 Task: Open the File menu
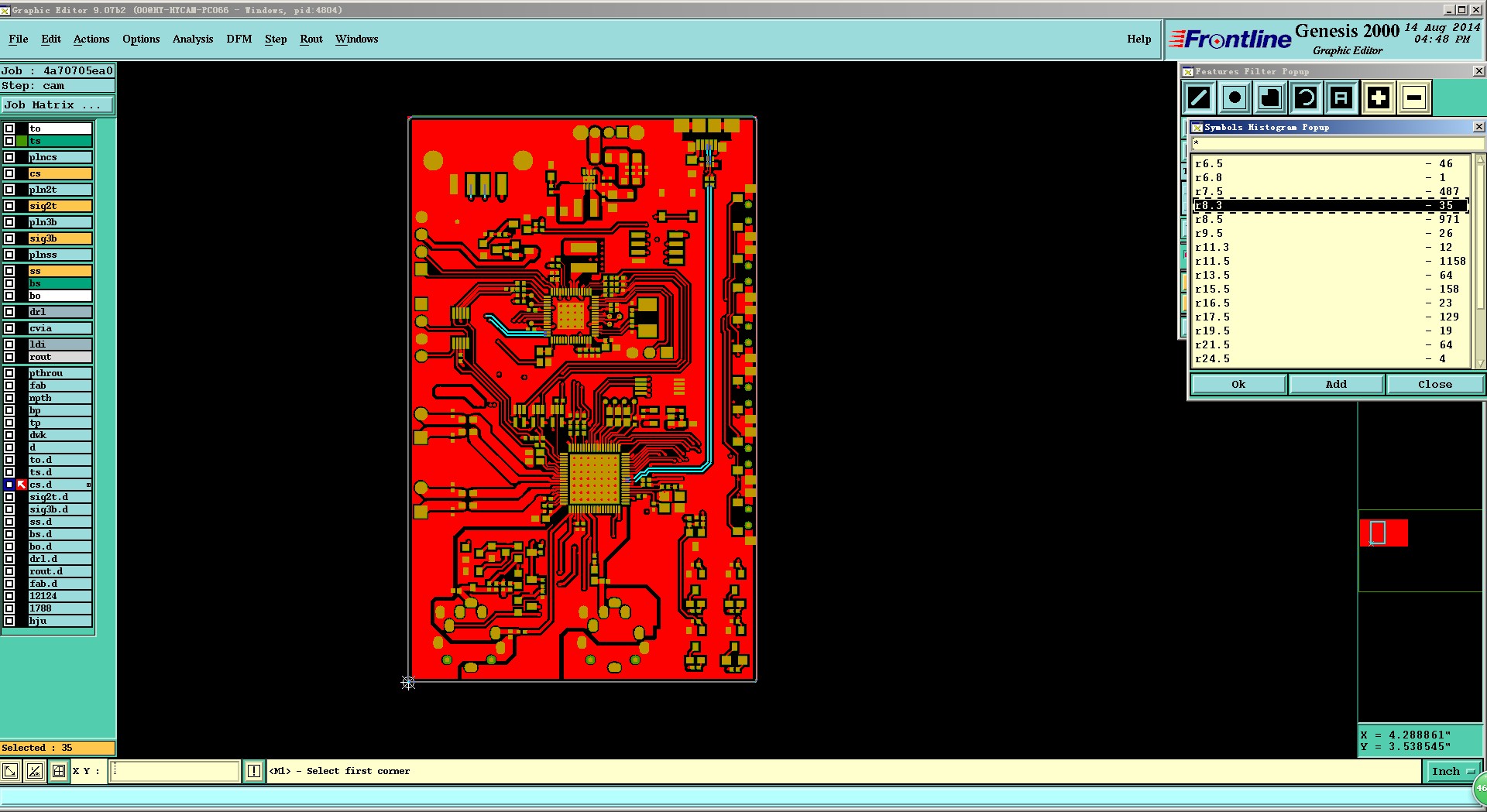click(19, 39)
